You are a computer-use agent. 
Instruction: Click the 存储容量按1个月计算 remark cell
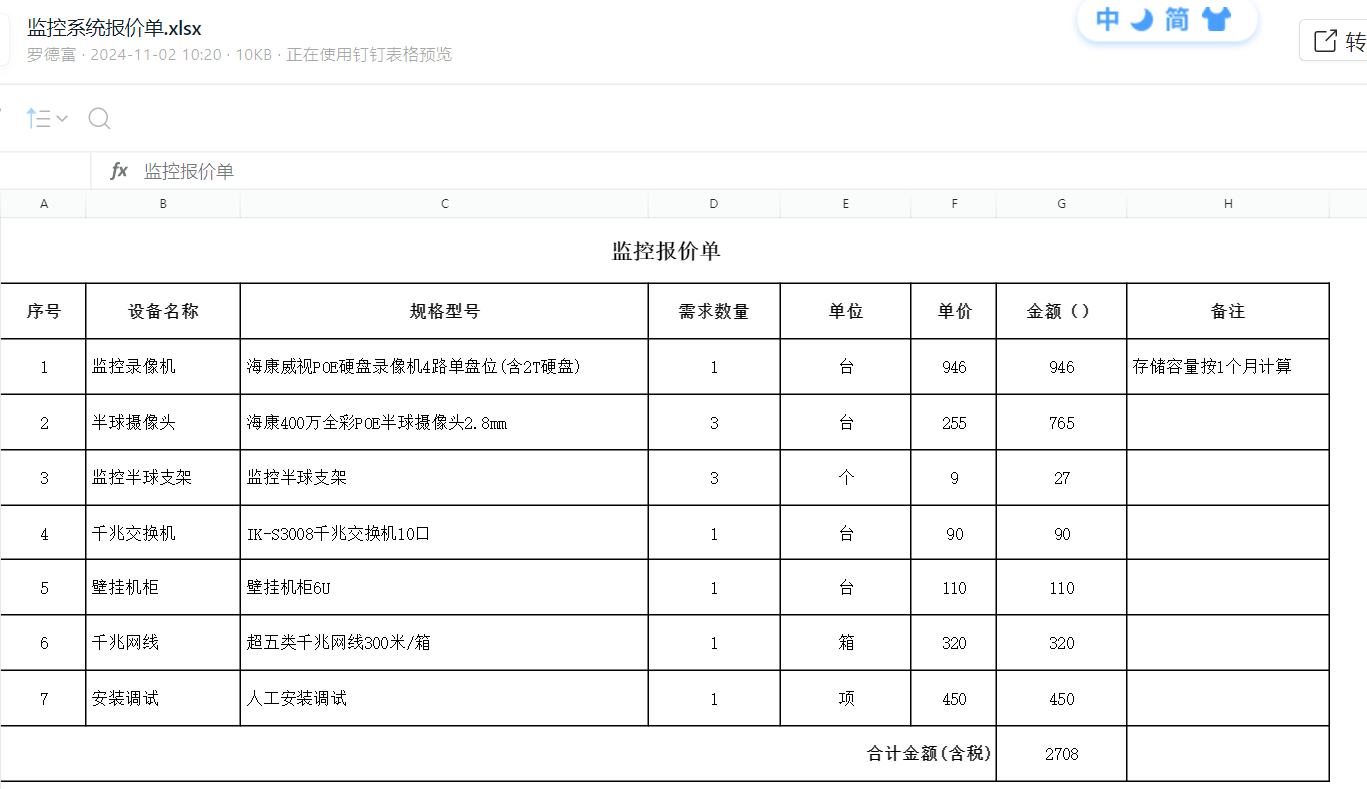point(1227,367)
